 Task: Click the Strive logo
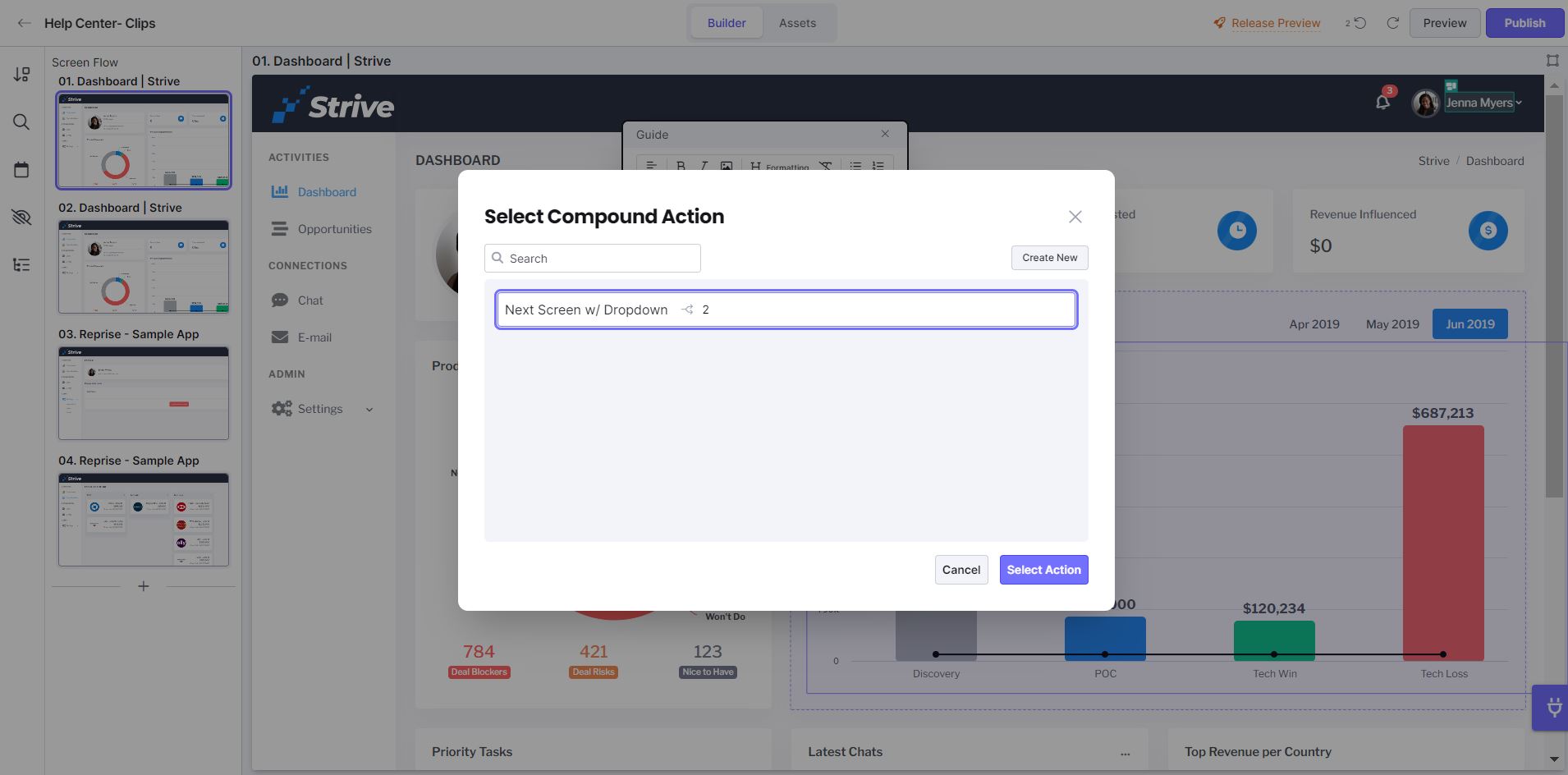click(333, 105)
